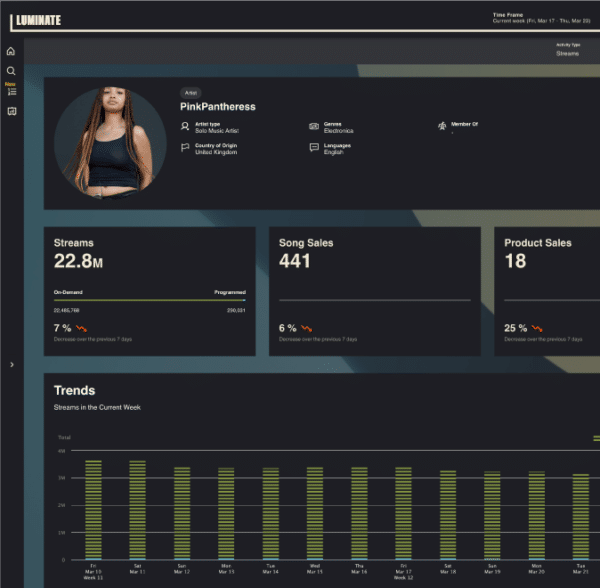600x588 pixels.
Task: Click the Streams downward trend arrow icon
Action: point(82,328)
